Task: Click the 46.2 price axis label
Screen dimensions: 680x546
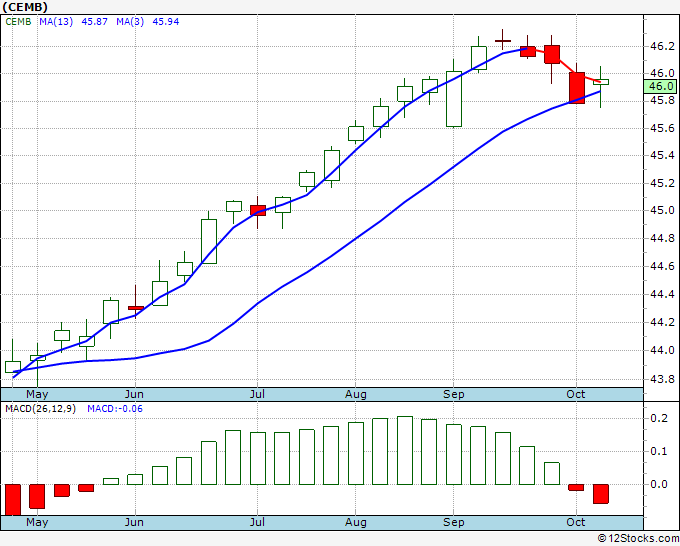Action: click(x=662, y=46)
